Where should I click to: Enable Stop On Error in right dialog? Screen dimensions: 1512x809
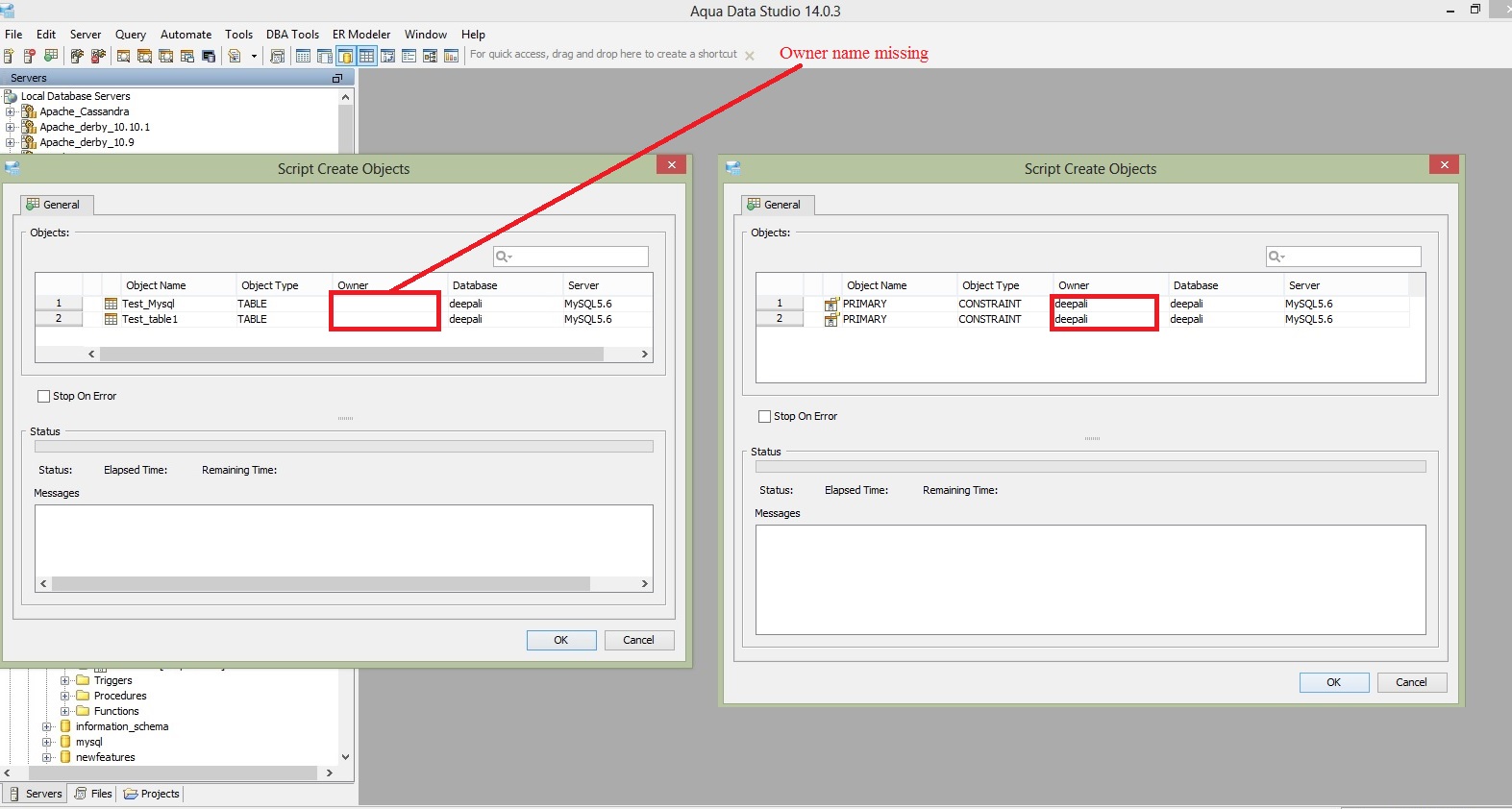(x=764, y=416)
